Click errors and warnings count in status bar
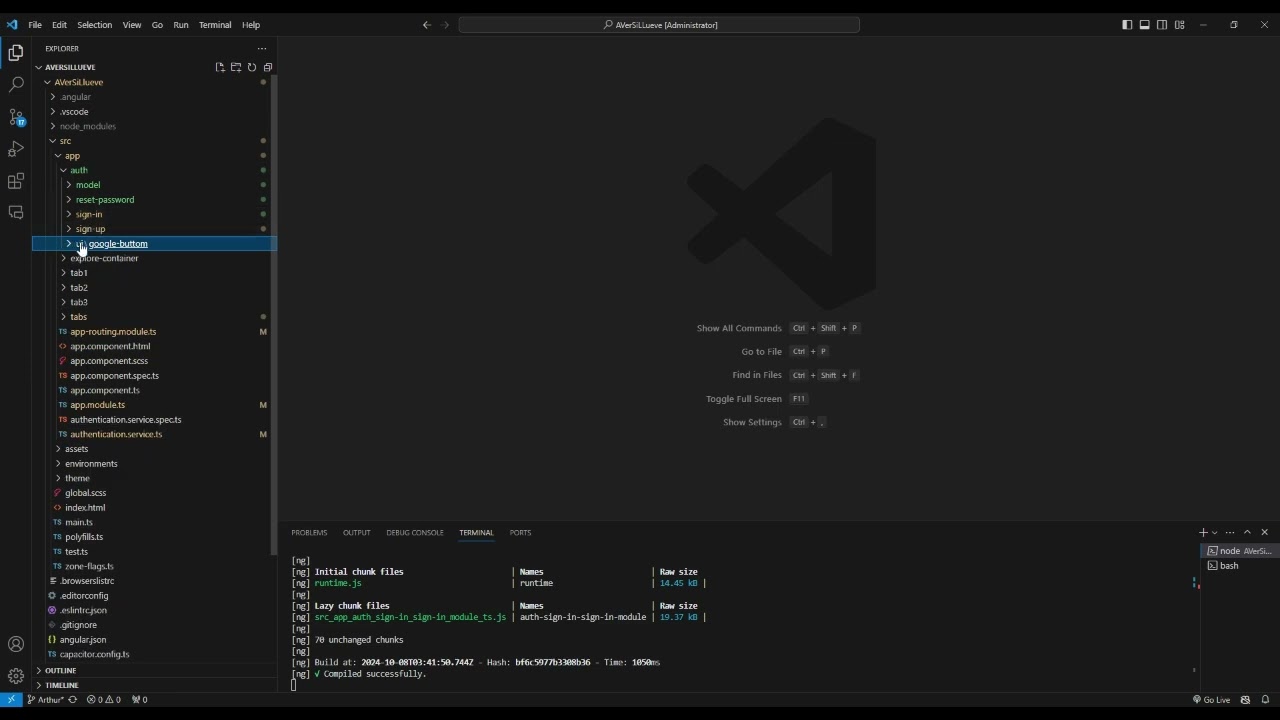The height and width of the screenshot is (720, 1280). coord(104,700)
